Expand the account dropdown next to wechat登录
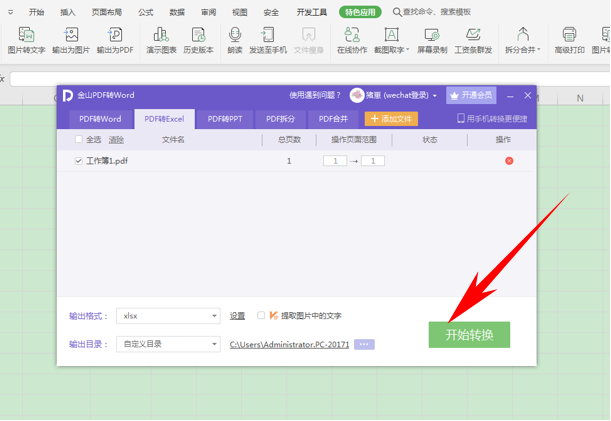 pos(434,96)
